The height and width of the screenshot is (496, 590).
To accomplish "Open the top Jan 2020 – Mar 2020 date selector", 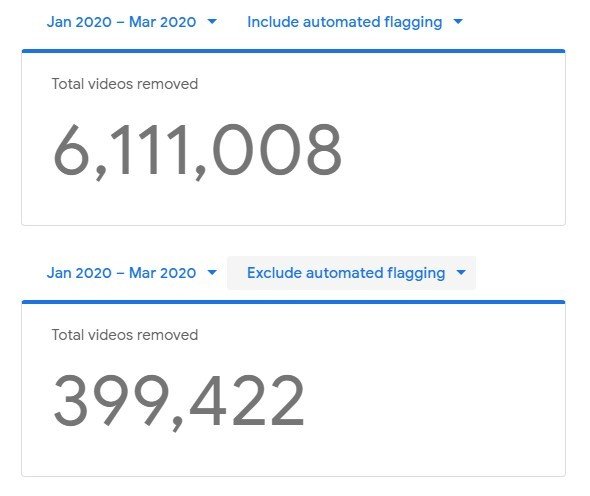I will [x=132, y=22].
